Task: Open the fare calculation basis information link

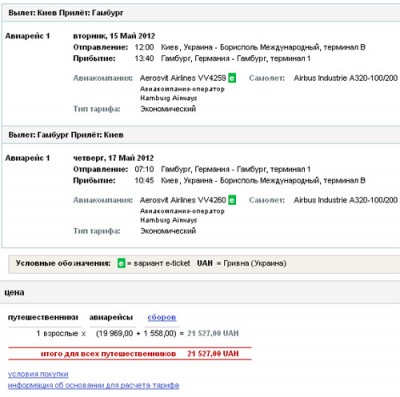Action: click(93, 385)
